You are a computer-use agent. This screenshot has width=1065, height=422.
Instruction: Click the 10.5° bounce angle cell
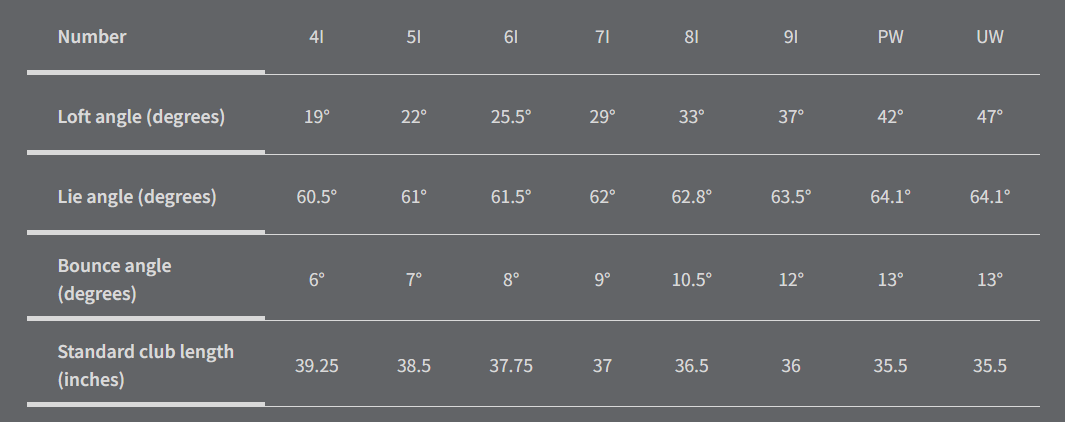click(x=691, y=280)
